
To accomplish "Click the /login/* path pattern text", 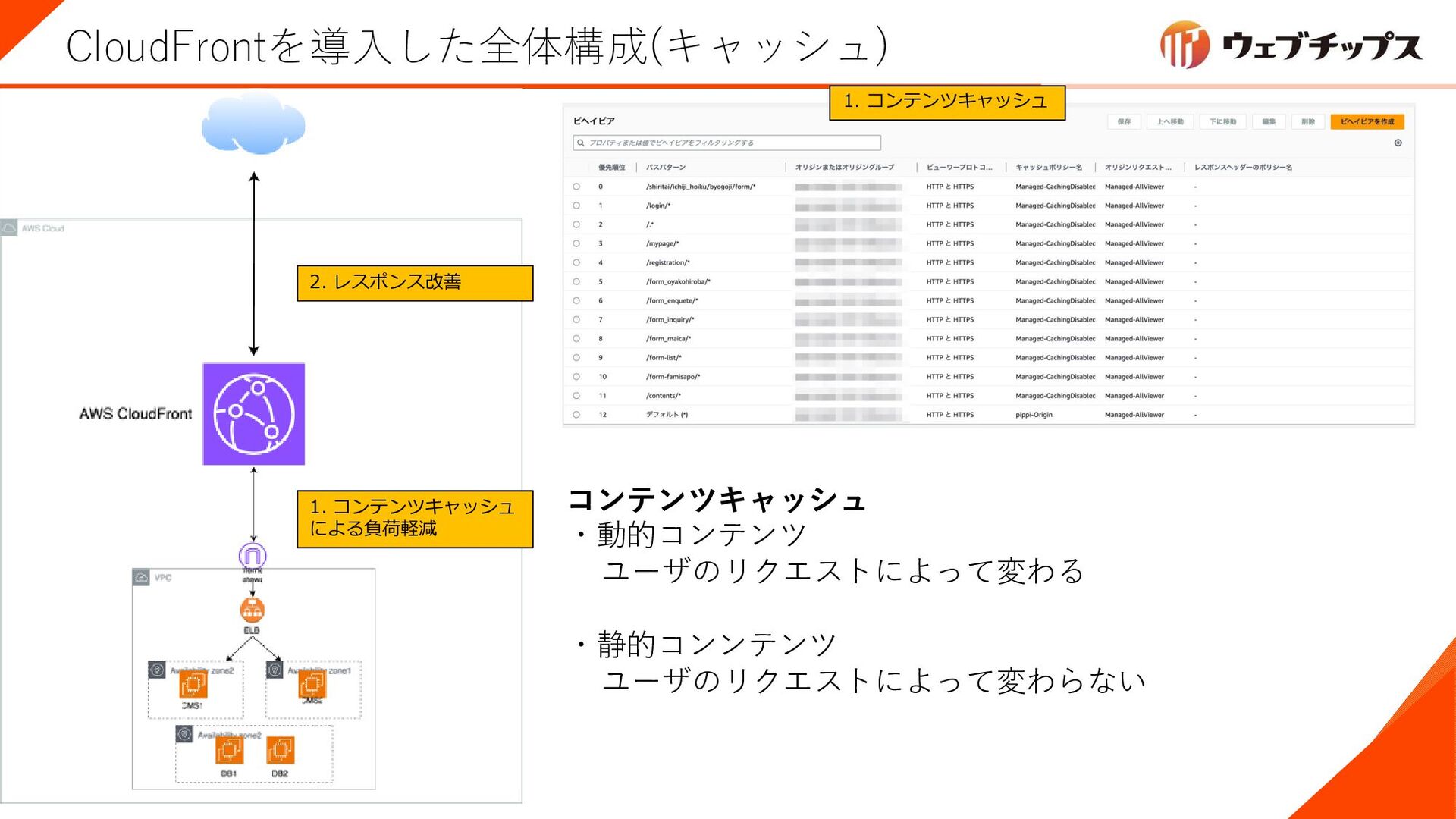I will [658, 206].
